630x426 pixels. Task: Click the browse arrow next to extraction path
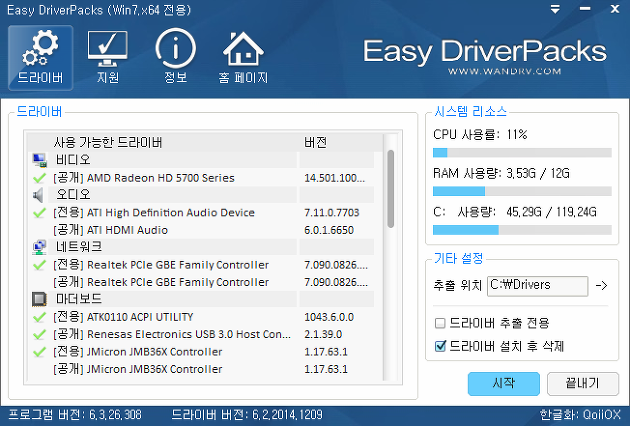pos(601,286)
